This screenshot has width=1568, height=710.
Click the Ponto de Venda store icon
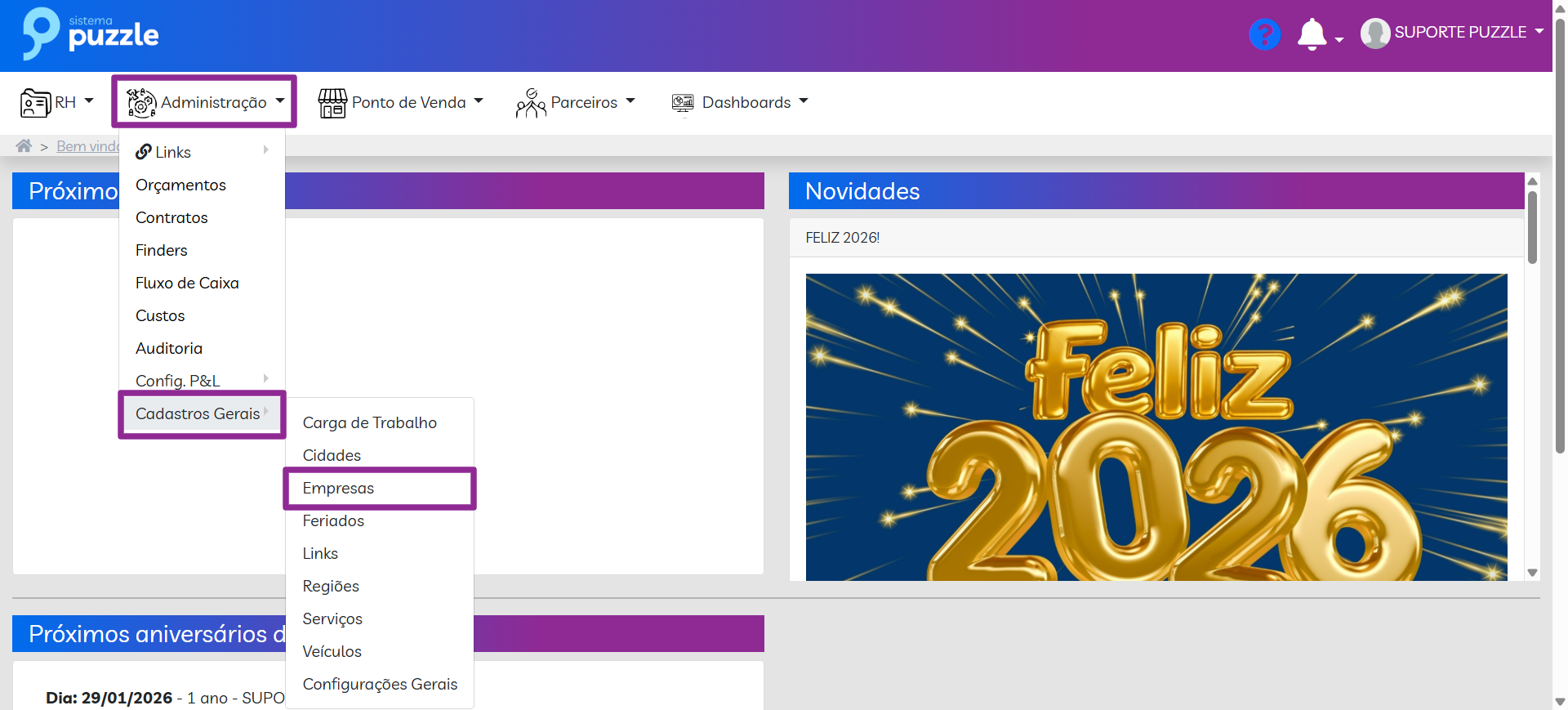(332, 103)
